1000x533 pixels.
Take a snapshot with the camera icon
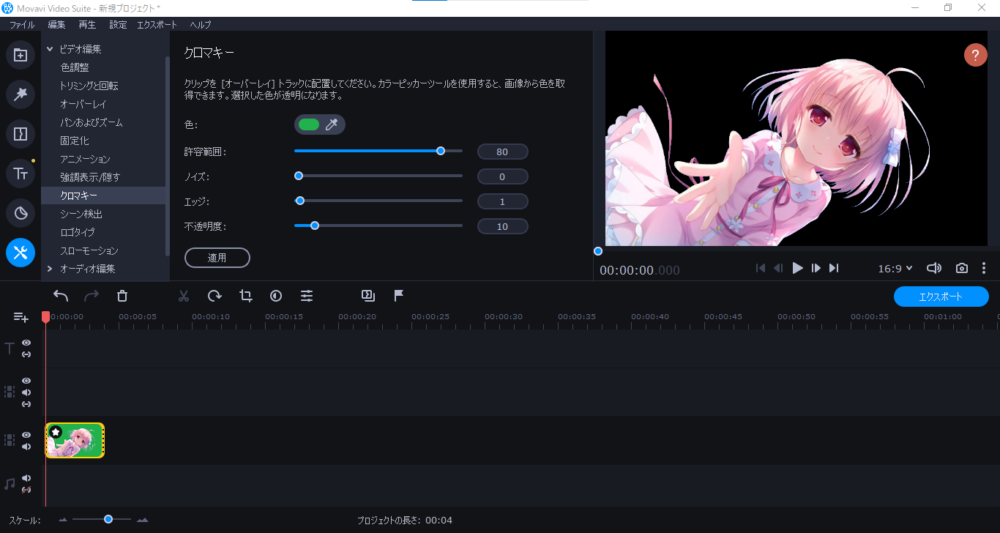[x=961, y=268]
